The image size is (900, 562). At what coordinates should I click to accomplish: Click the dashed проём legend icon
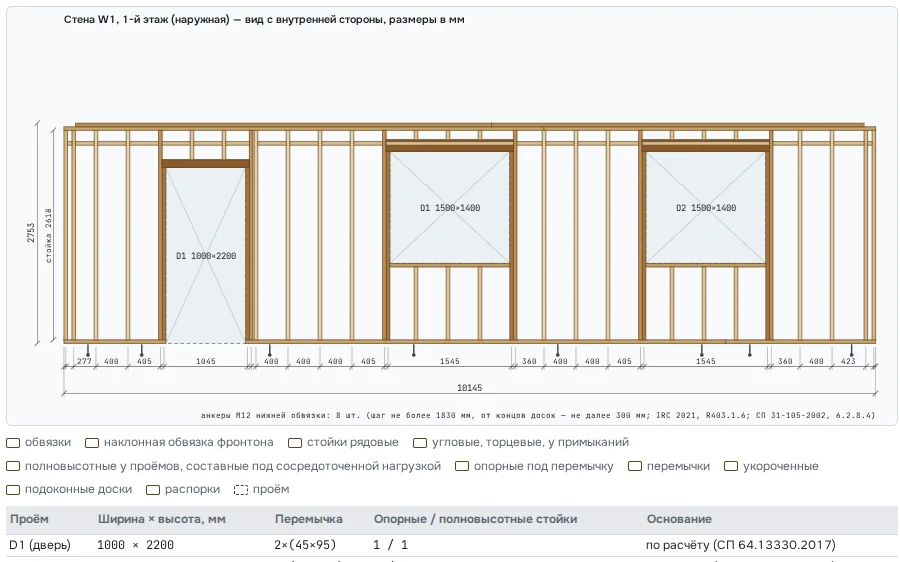point(241,490)
